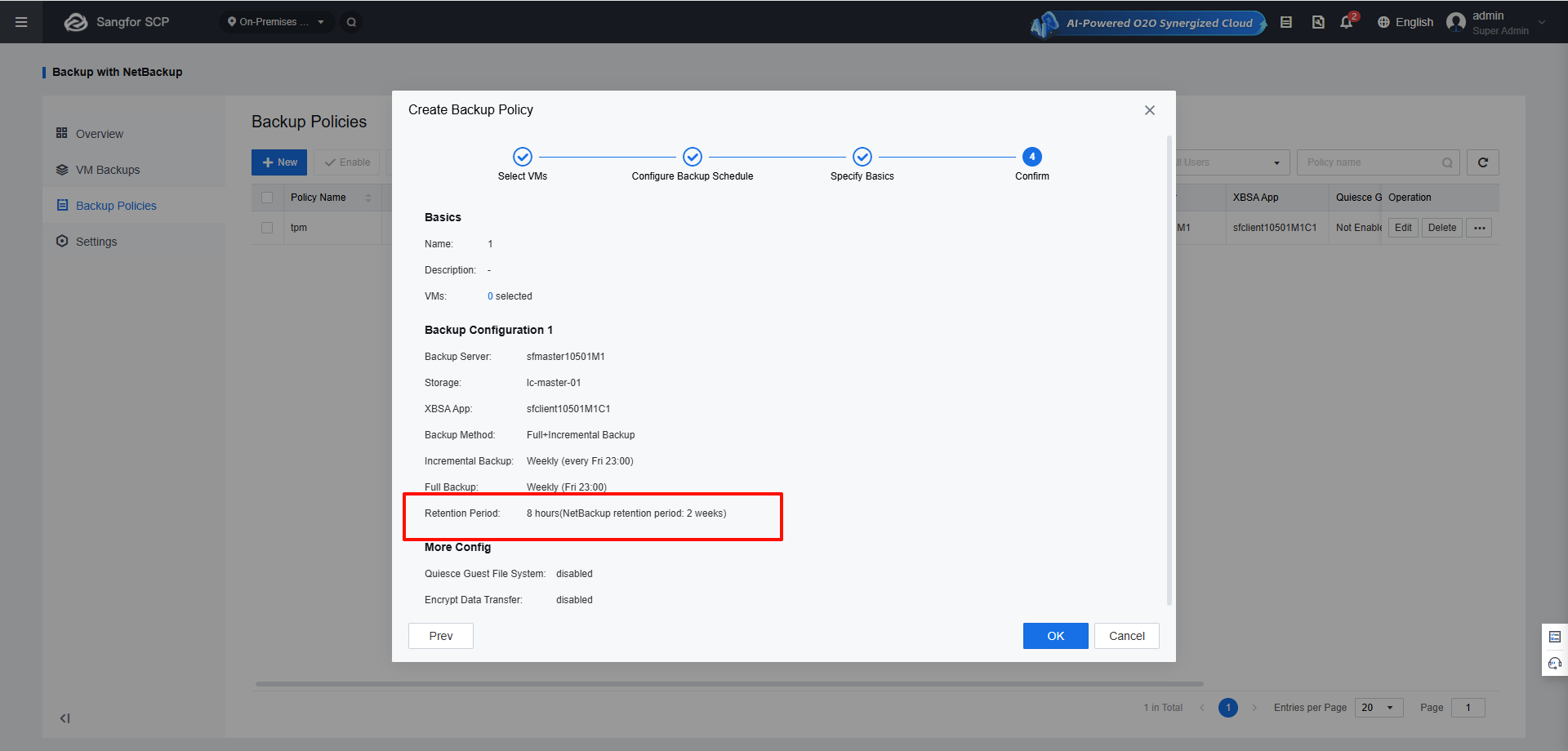
Task: Open the floating support headset icon
Action: click(x=1555, y=663)
